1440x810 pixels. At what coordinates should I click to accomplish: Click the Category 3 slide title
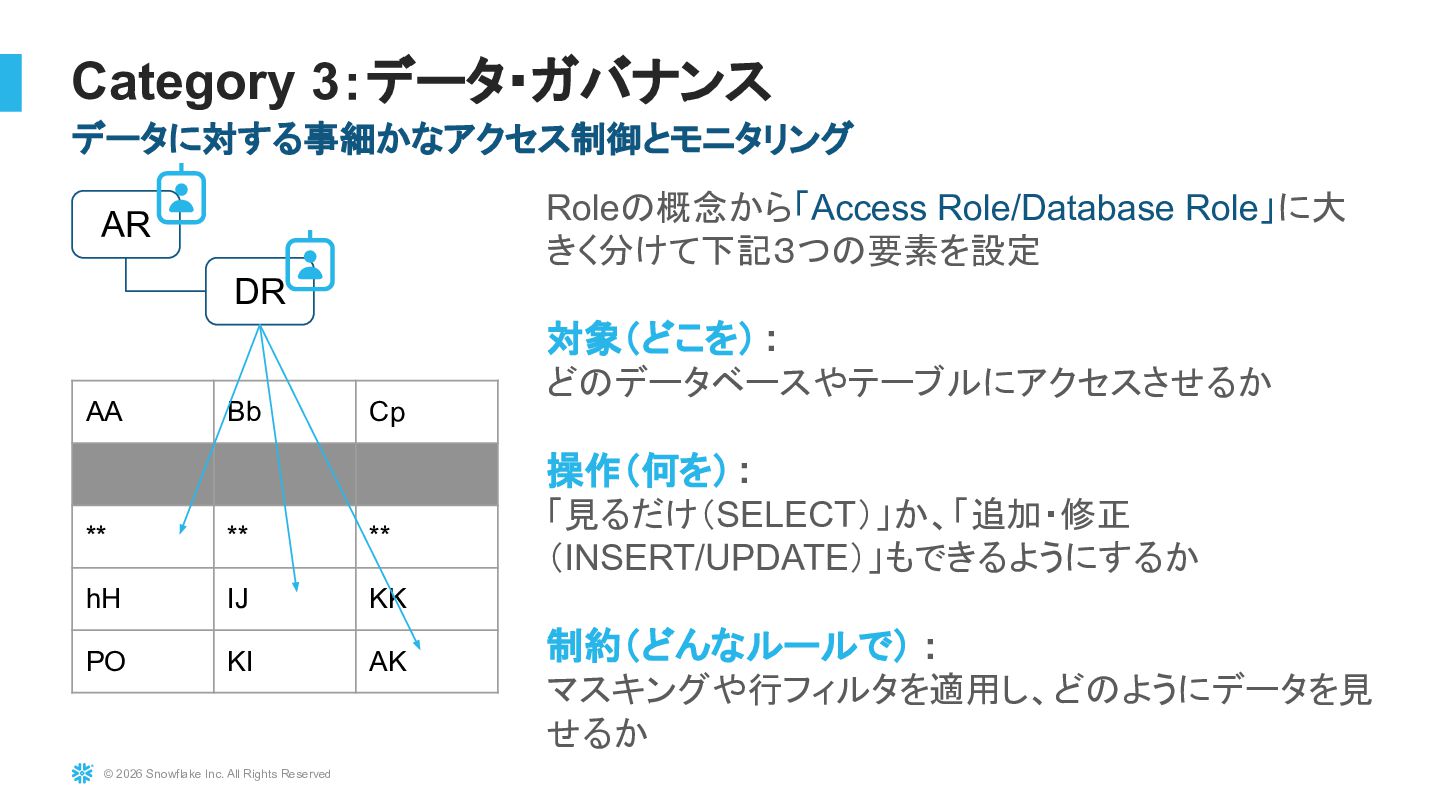(x=421, y=81)
